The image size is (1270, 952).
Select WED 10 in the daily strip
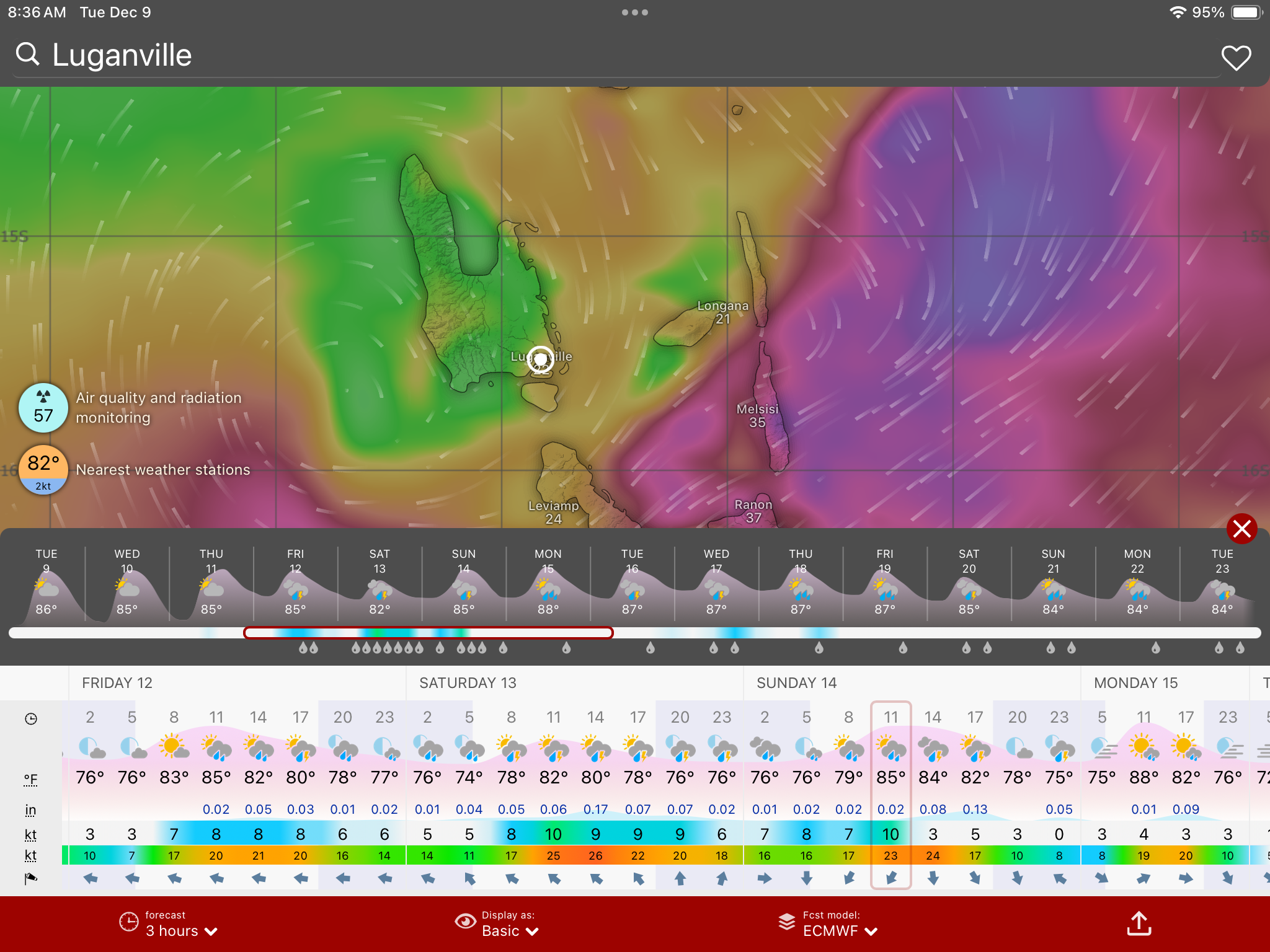pyautogui.click(x=127, y=581)
